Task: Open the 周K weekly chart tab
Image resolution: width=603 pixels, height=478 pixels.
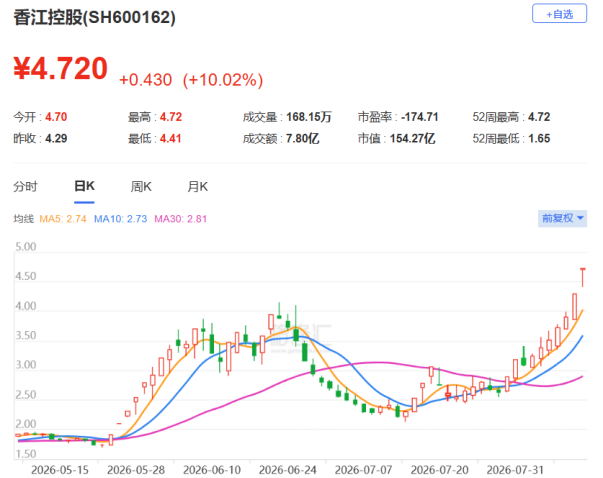Action: coord(141,187)
